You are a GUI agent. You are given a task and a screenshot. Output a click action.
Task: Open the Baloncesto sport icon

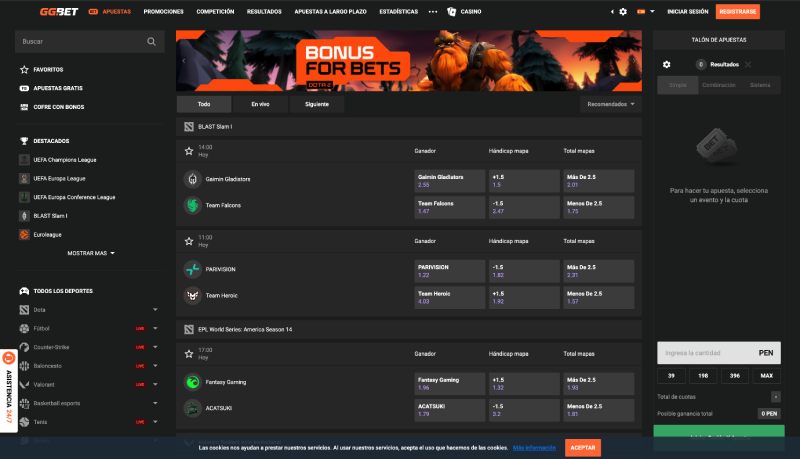24,366
